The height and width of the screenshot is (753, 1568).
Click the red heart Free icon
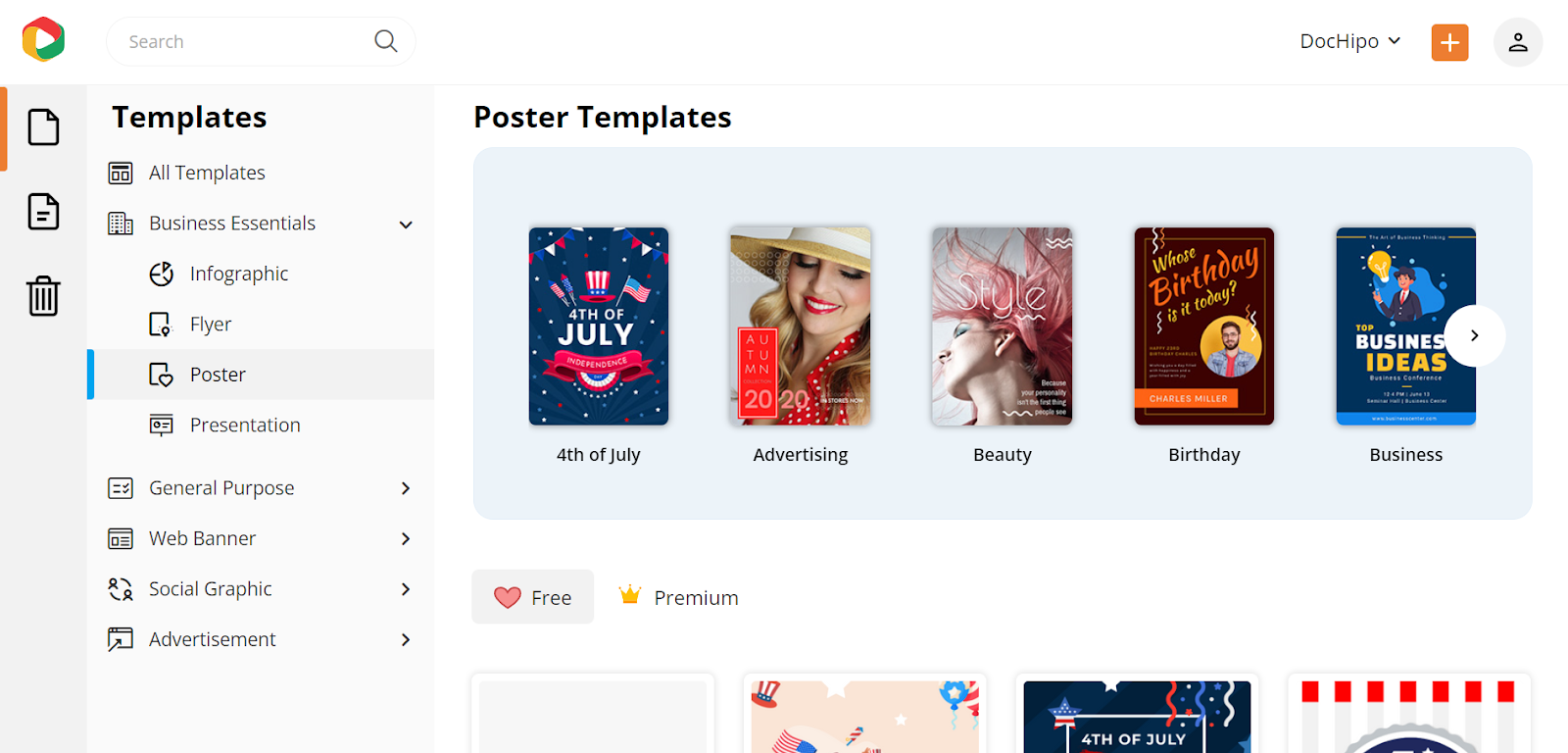[508, 597]
